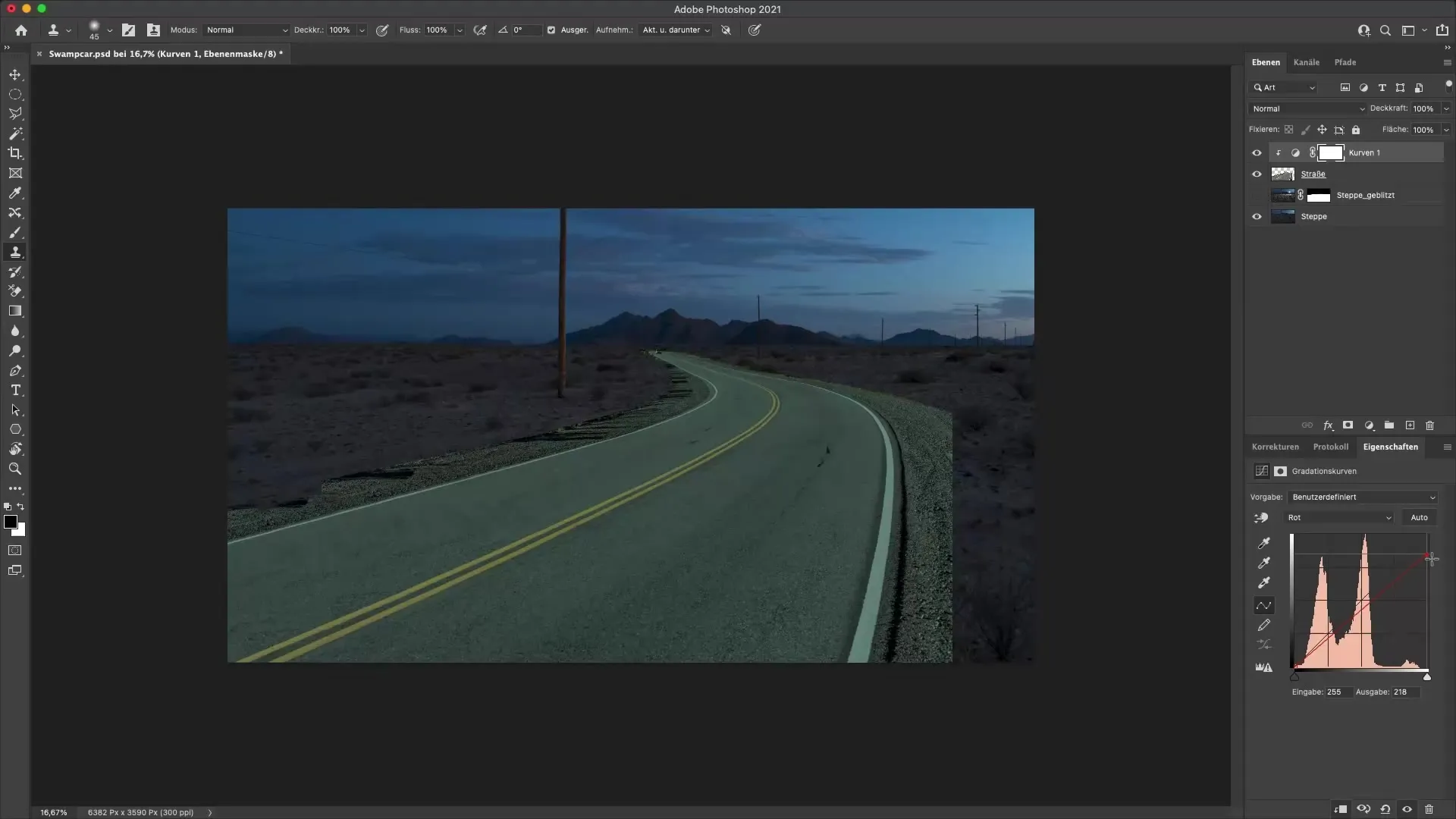This screenshot has height=819, width=1456.
Task: Show the Steppe_geblitzt layer
Action: (x=1257, y=195)
